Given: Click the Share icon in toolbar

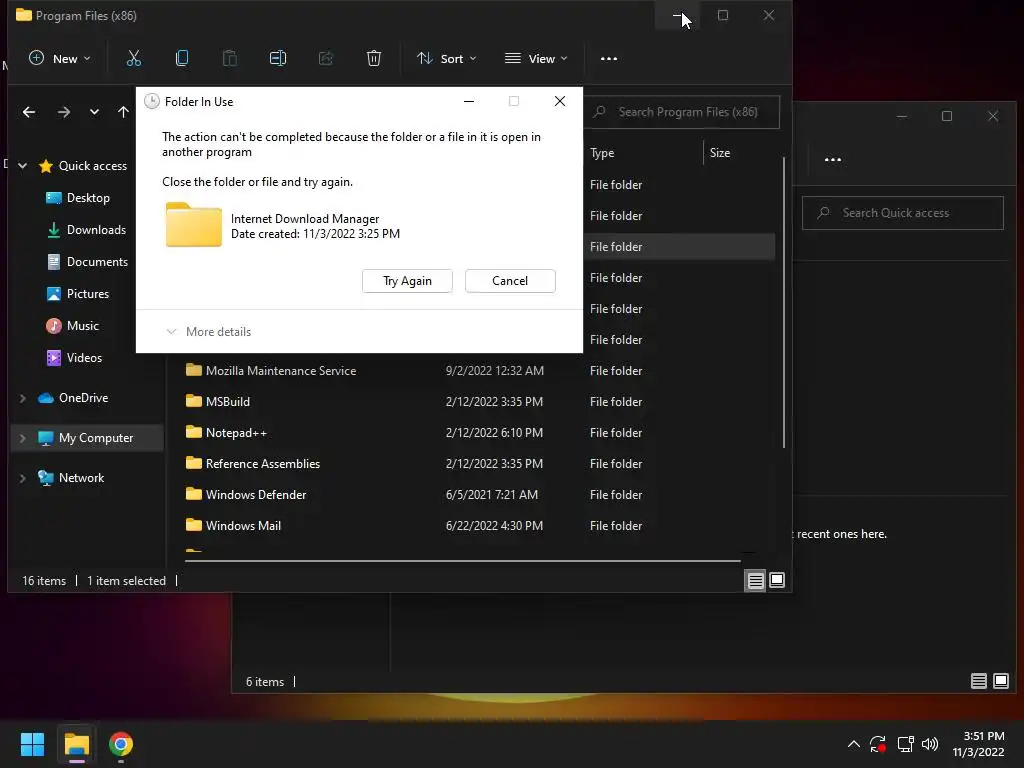Looking at the screenshot, I should click(x=325, y=58).
